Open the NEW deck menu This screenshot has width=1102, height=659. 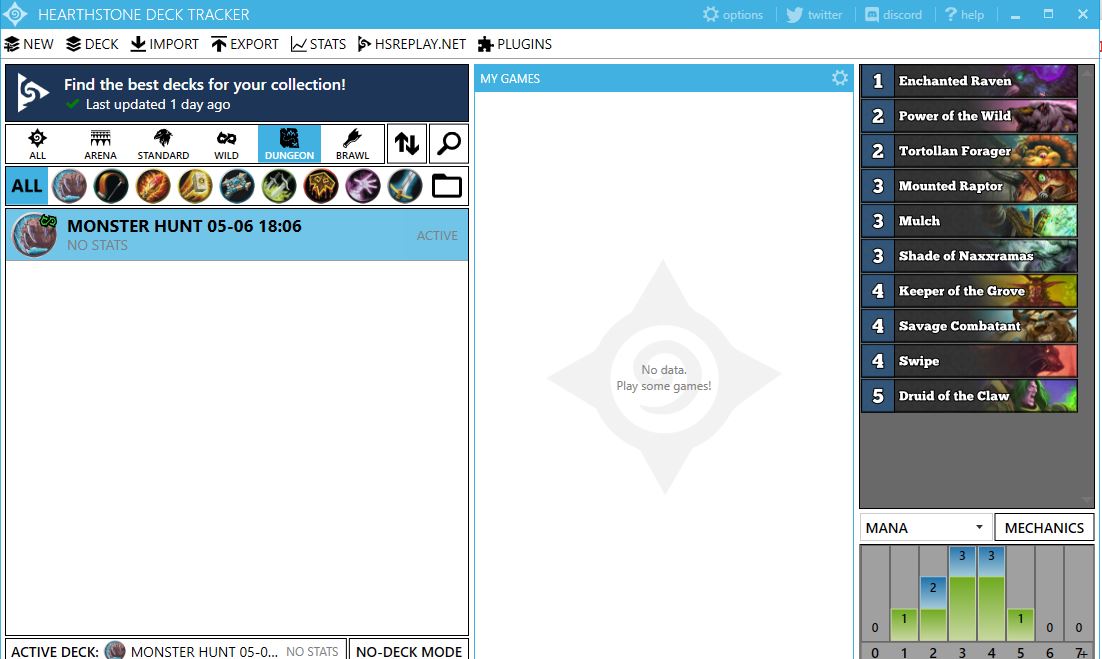(x=29, y=44)
